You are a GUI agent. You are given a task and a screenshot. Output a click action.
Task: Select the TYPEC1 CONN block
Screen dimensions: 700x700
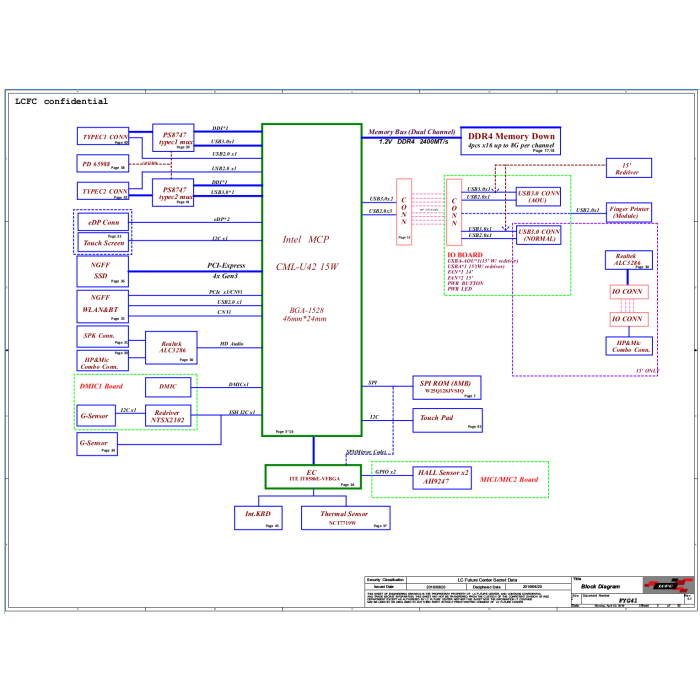tap(103, 136)
